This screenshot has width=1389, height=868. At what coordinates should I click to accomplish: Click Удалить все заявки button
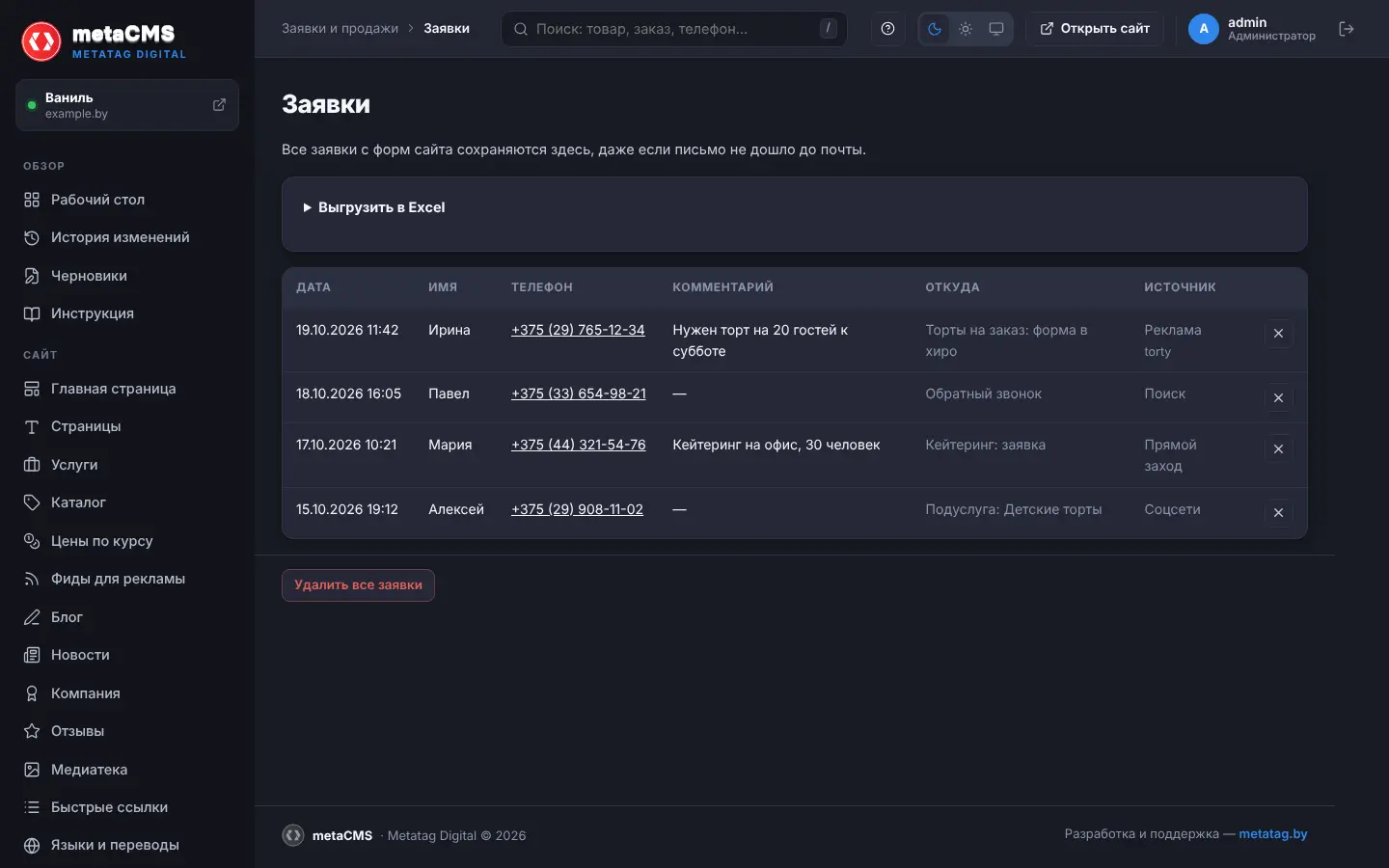pyautogui.click(x=358, y=585)
